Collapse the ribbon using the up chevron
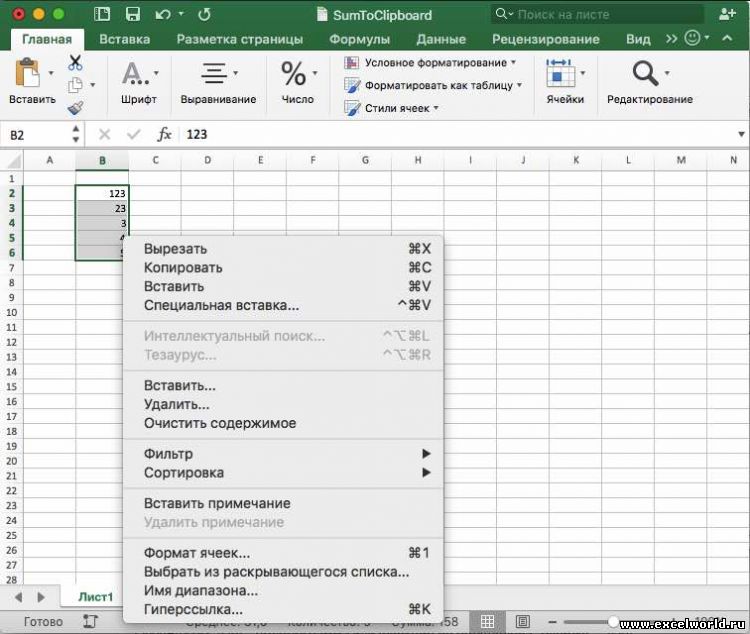The width and height of the screenshot is (750, 634). (x=727, y=38)
